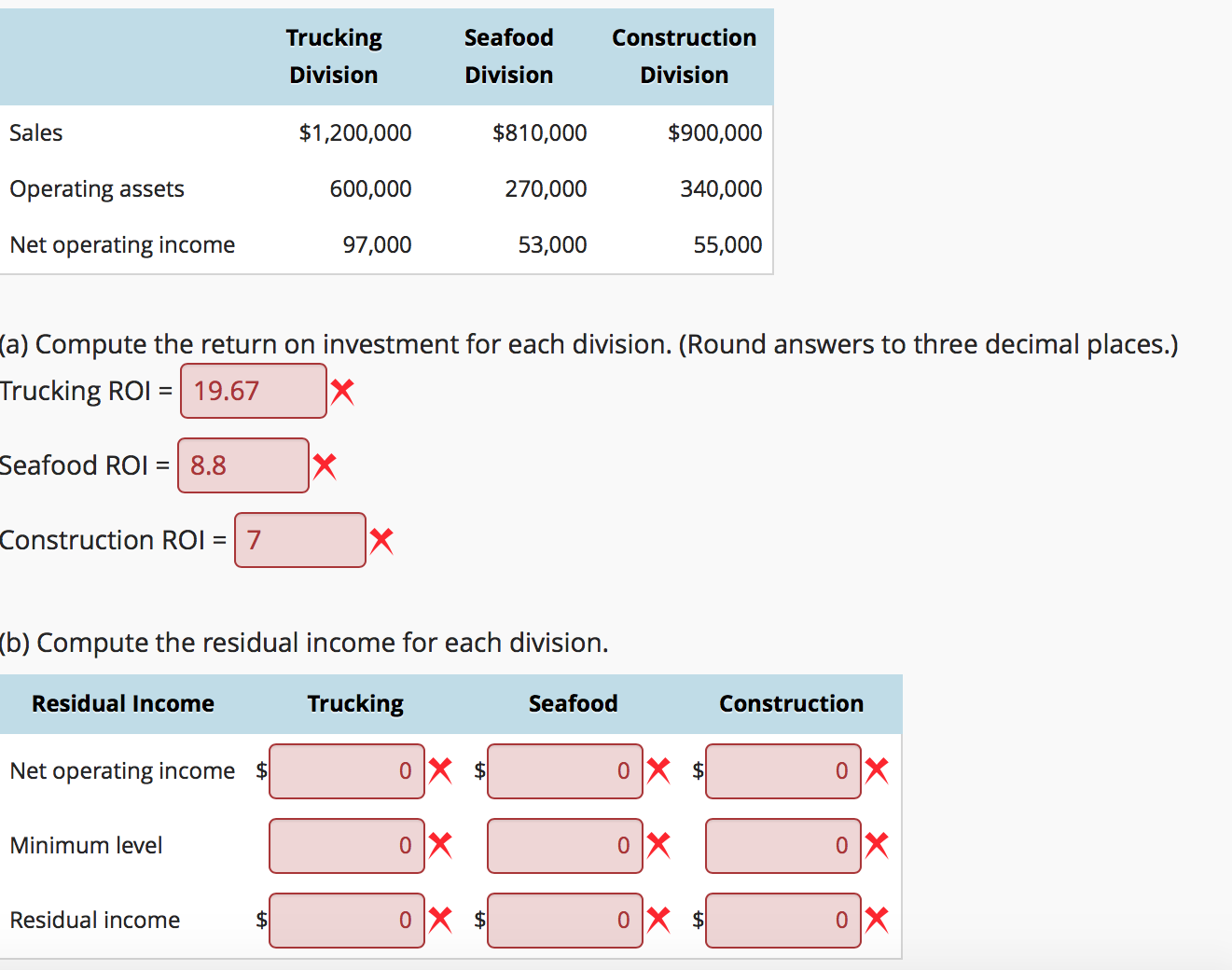
Task: Focus Seafood residual income field
Action: (x=565, y=921)
